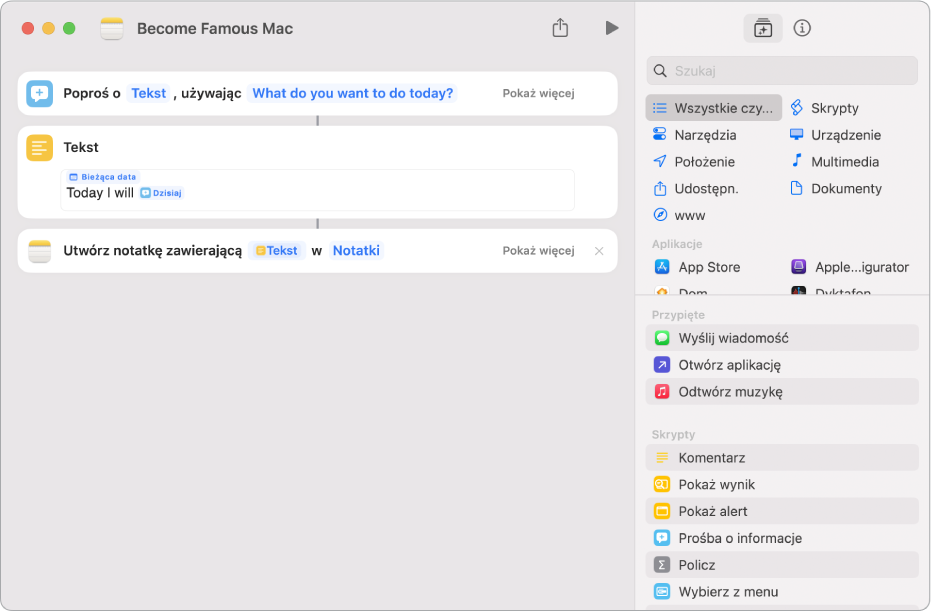This screenshot has width=931, height=612.
Task: Click the Dzisiaj date variable token
Action: [x=161, y=193]
